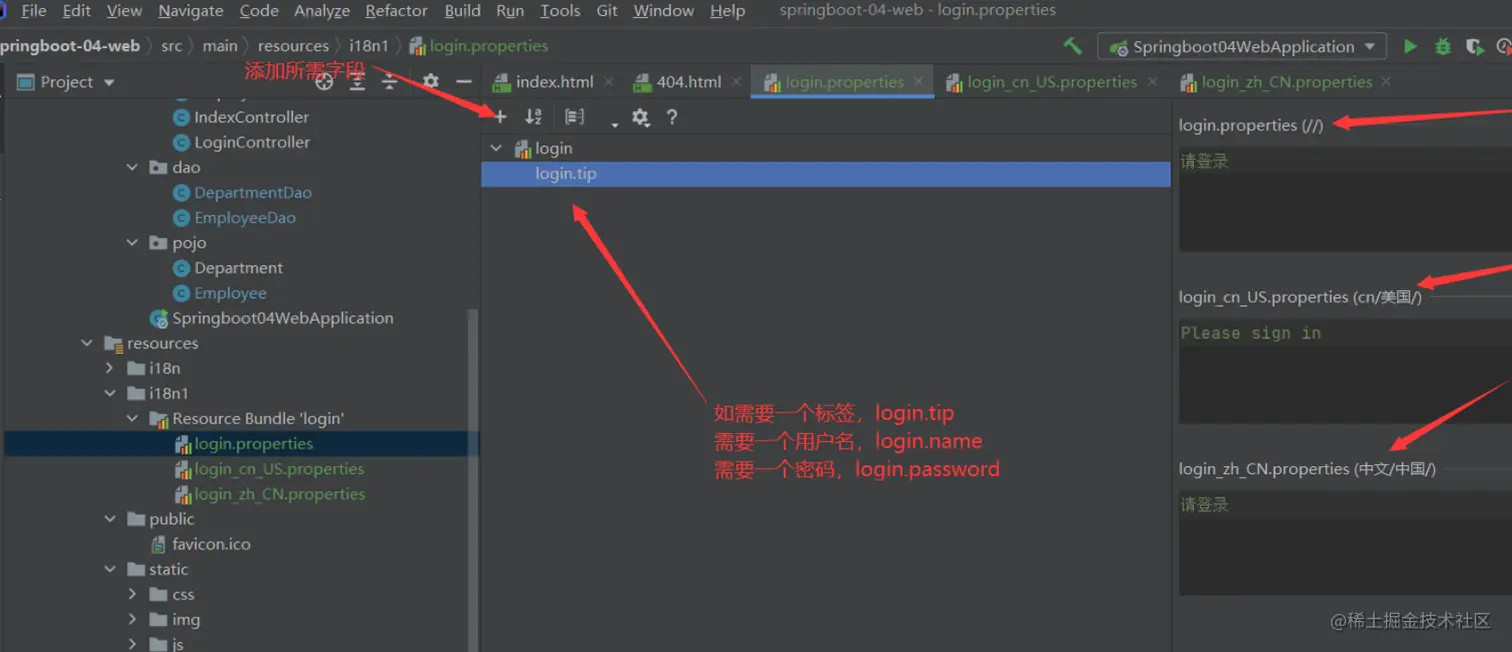Open the Project view selector dropdown
This screenshot has width=1512, height=652.
pos(66,82)
